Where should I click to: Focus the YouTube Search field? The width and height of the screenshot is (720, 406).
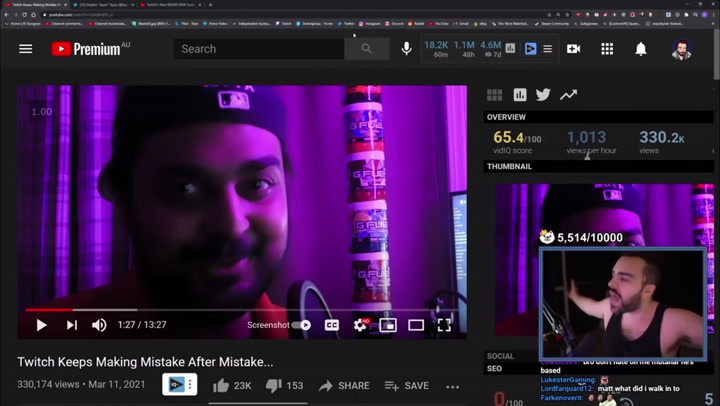point(259,49)
